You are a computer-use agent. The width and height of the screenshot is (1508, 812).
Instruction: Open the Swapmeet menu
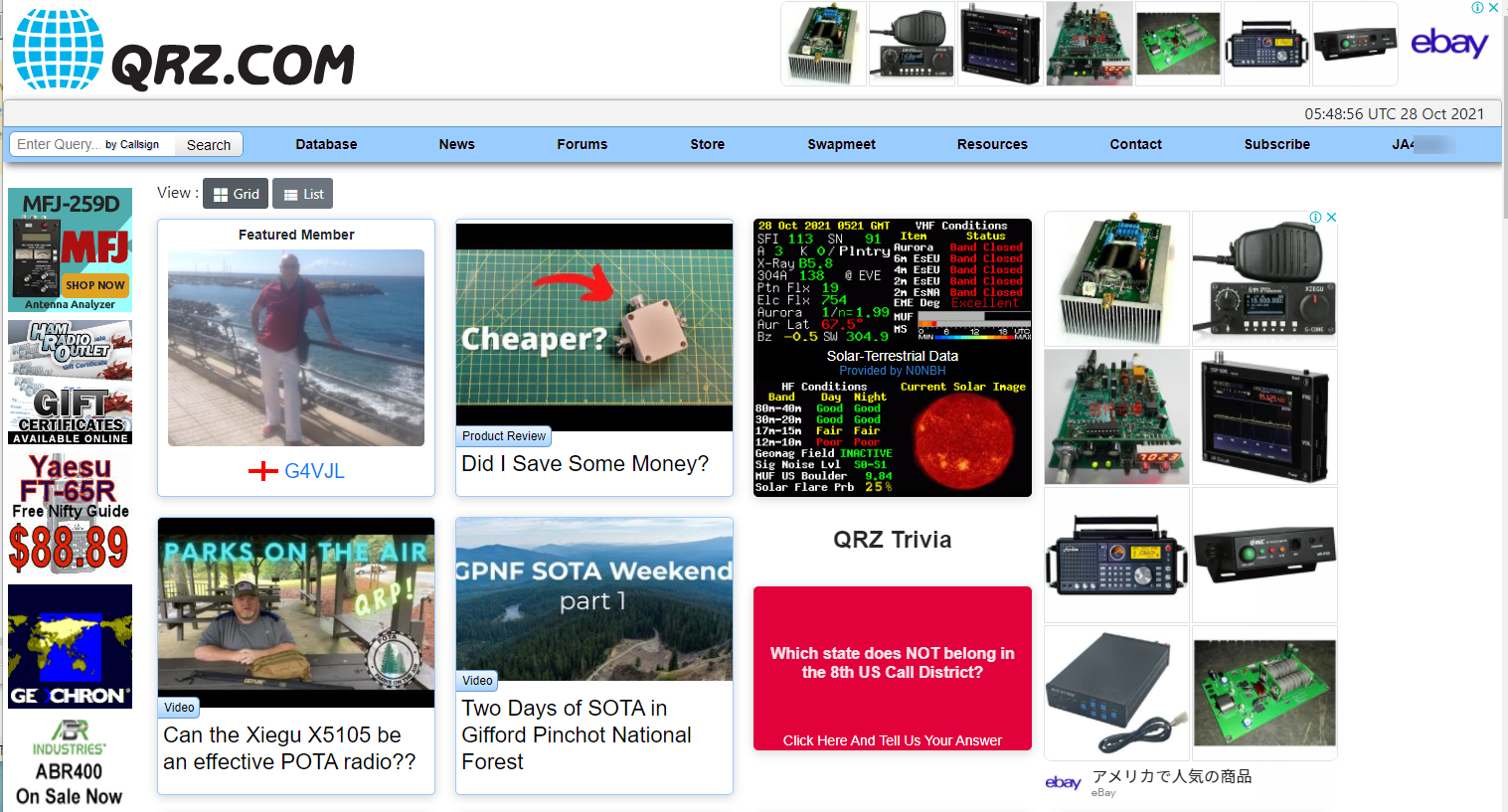coord(842,144)
